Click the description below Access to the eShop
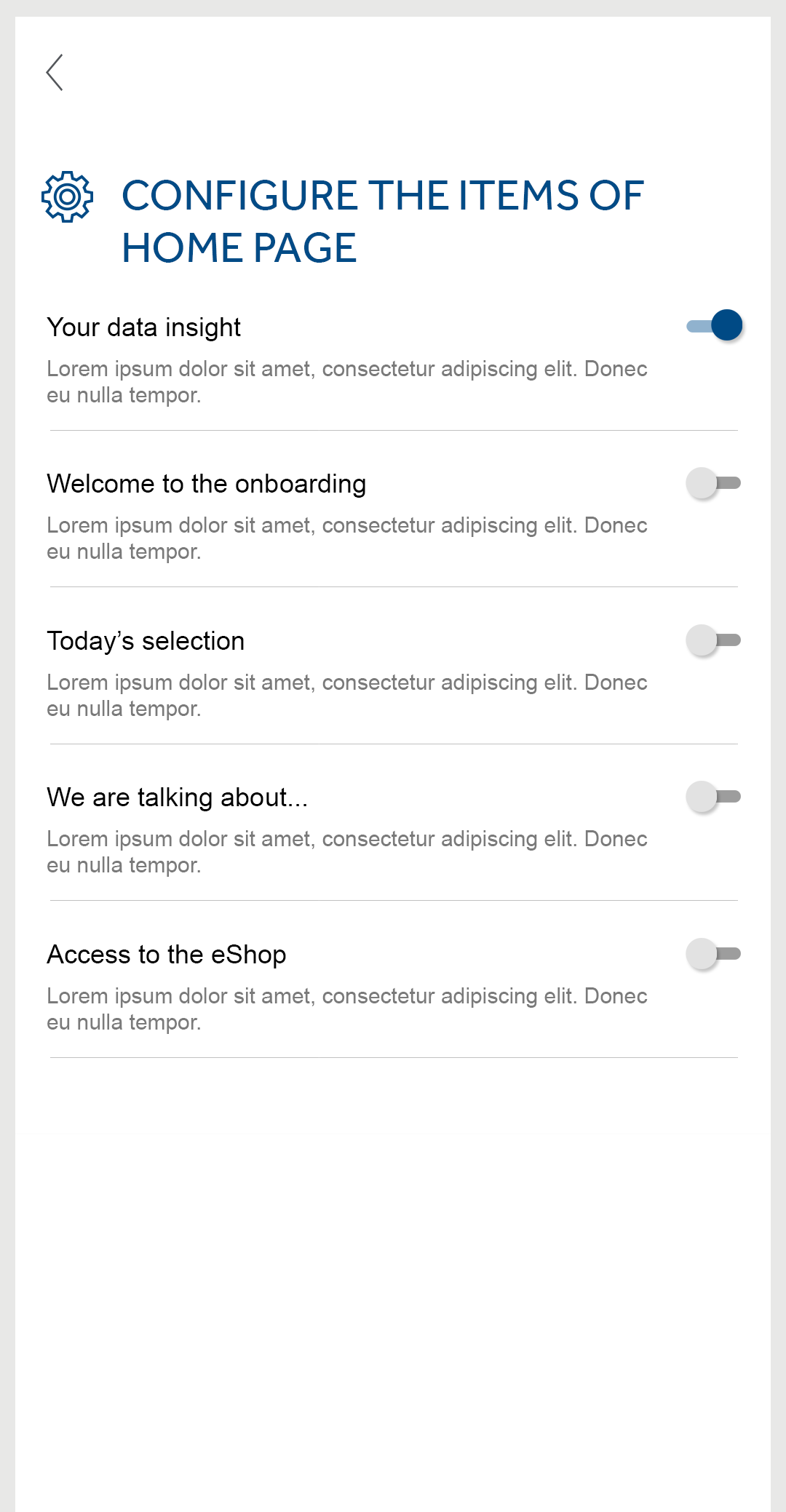This screenshot has height=1512, width=786. coord(346,1008)
